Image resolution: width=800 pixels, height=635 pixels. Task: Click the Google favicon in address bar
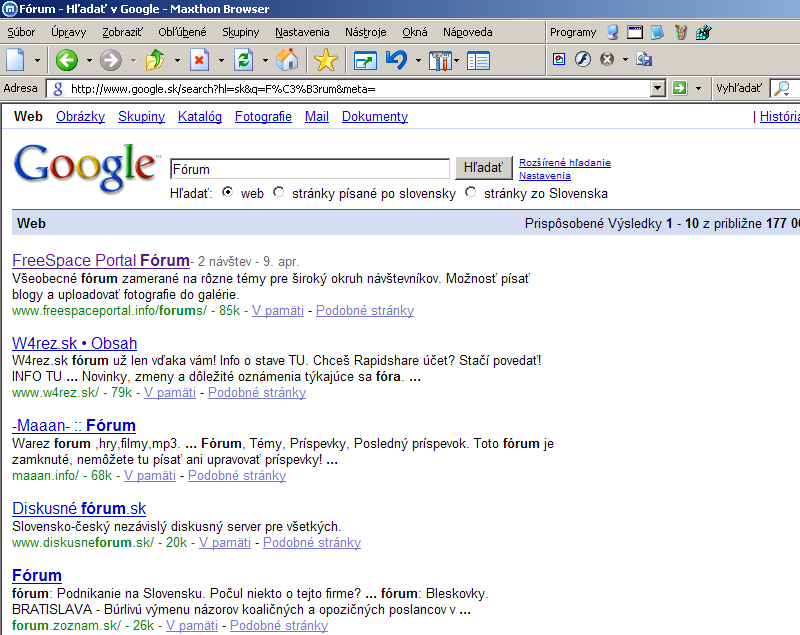click(x=58, y=89)
